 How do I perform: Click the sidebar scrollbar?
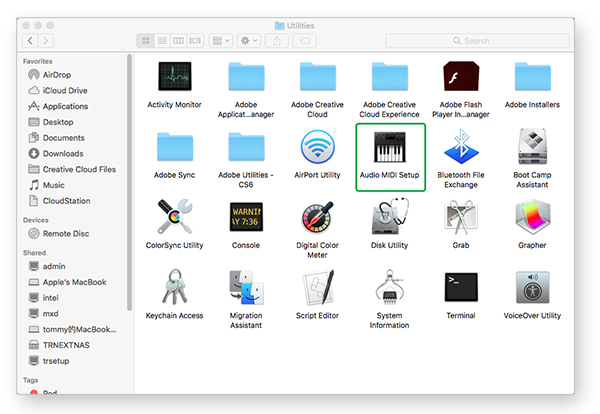pyautogui.click(x=129, y=182)
